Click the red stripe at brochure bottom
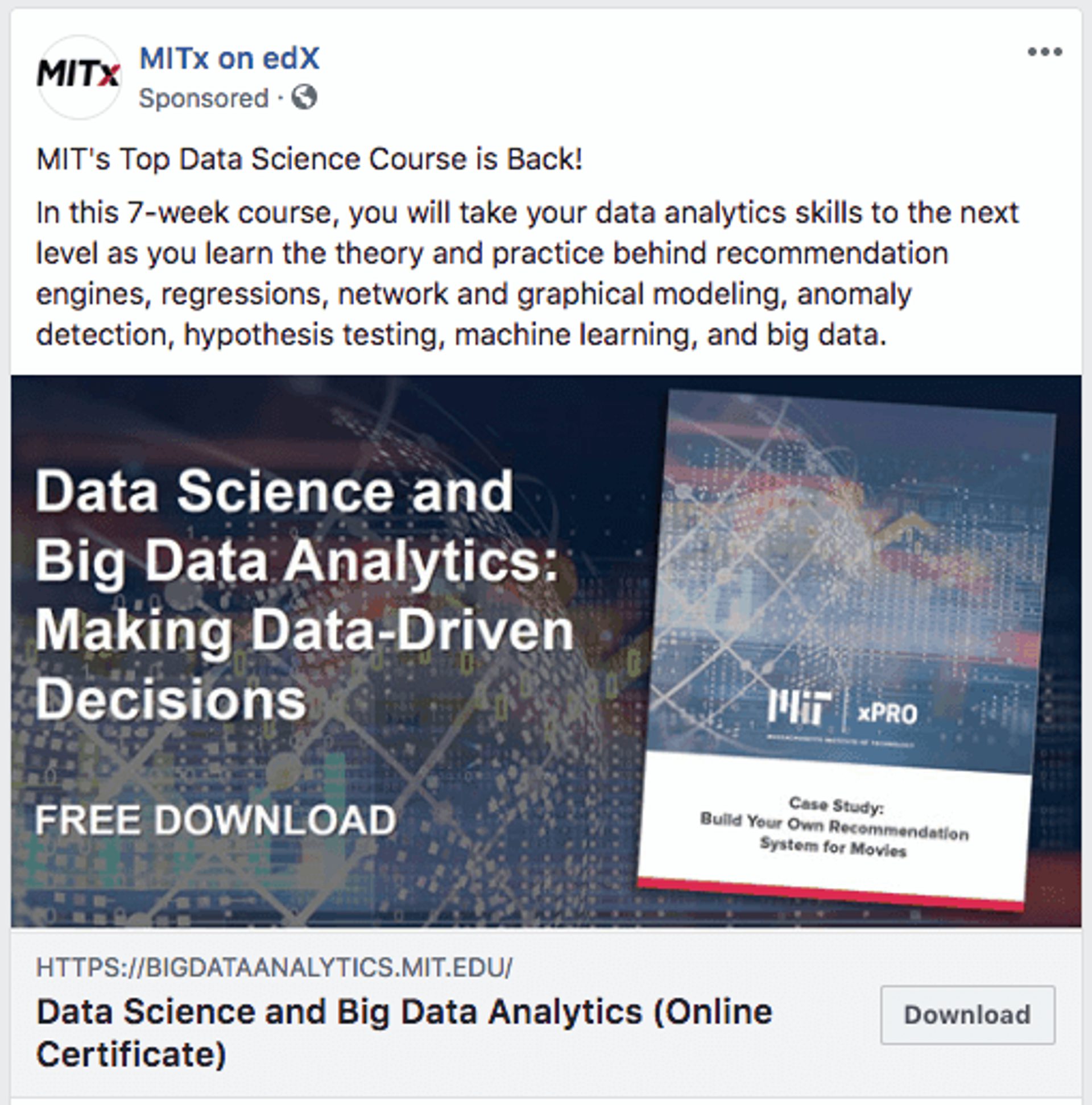1092x1105 pixels. pos(829,895)
